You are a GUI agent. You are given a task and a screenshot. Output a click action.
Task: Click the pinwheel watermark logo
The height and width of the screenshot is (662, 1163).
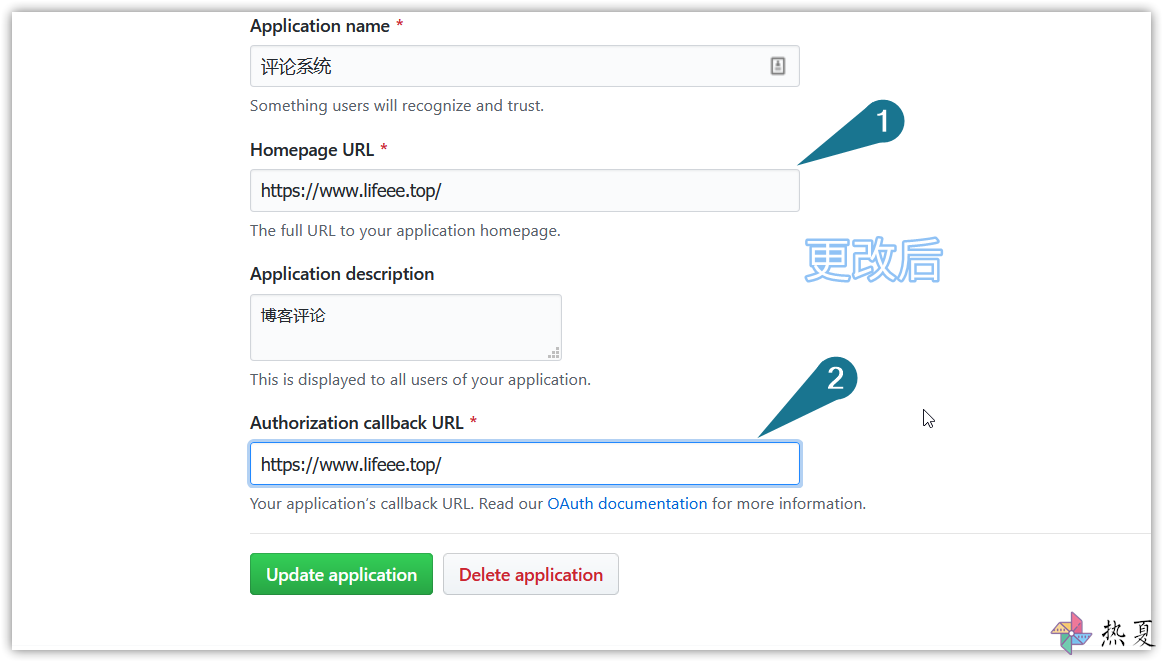[x=1071, y=632]
